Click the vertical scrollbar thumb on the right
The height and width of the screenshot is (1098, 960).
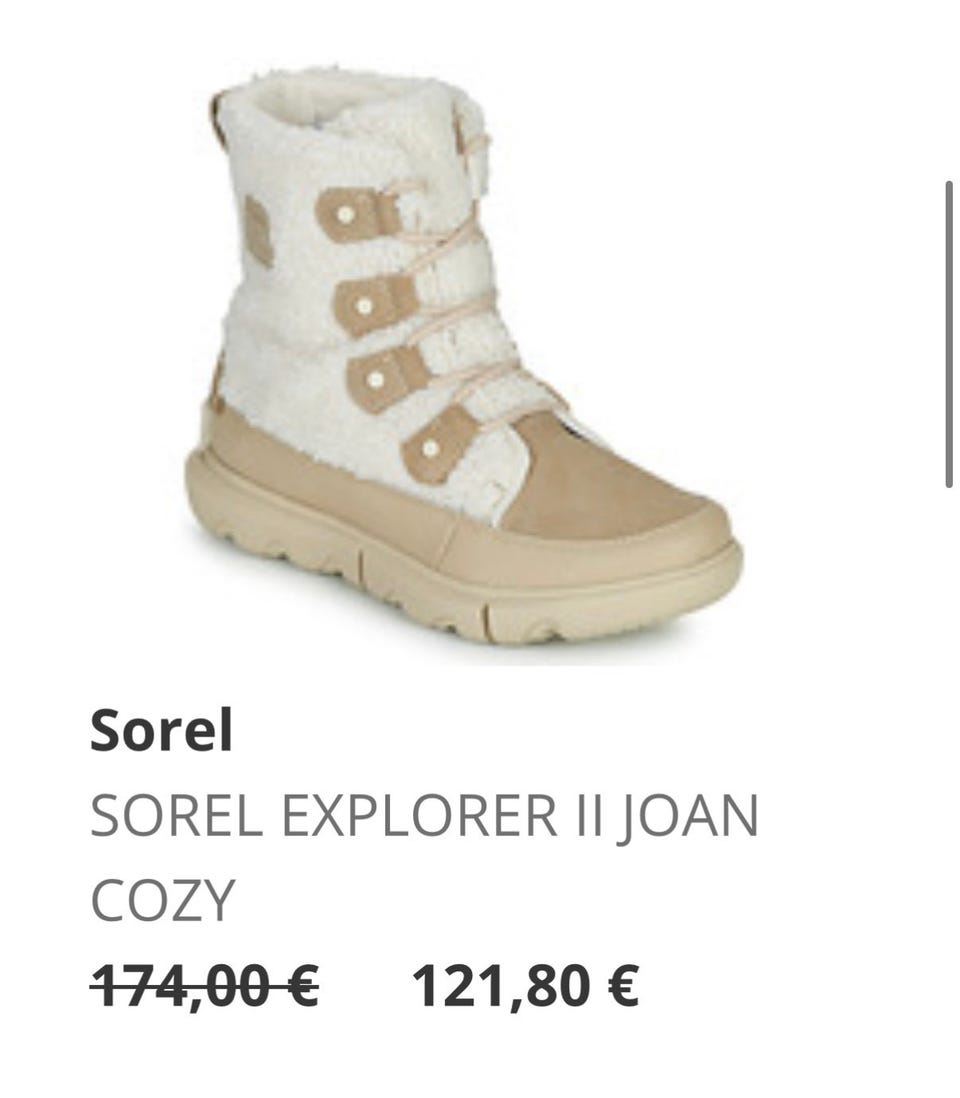click(x=949, y=334)
